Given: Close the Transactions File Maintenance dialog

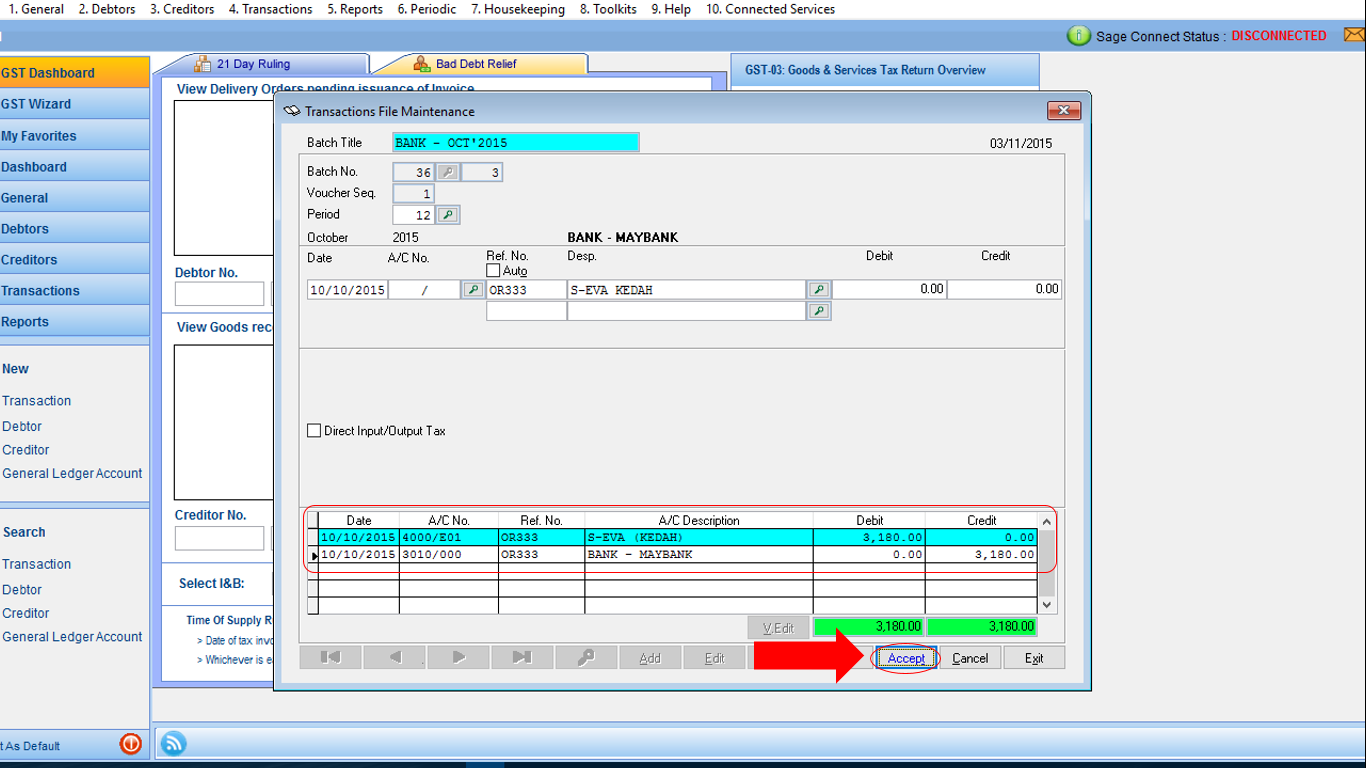Looking at the screenshot, I should coord(1063,111).
